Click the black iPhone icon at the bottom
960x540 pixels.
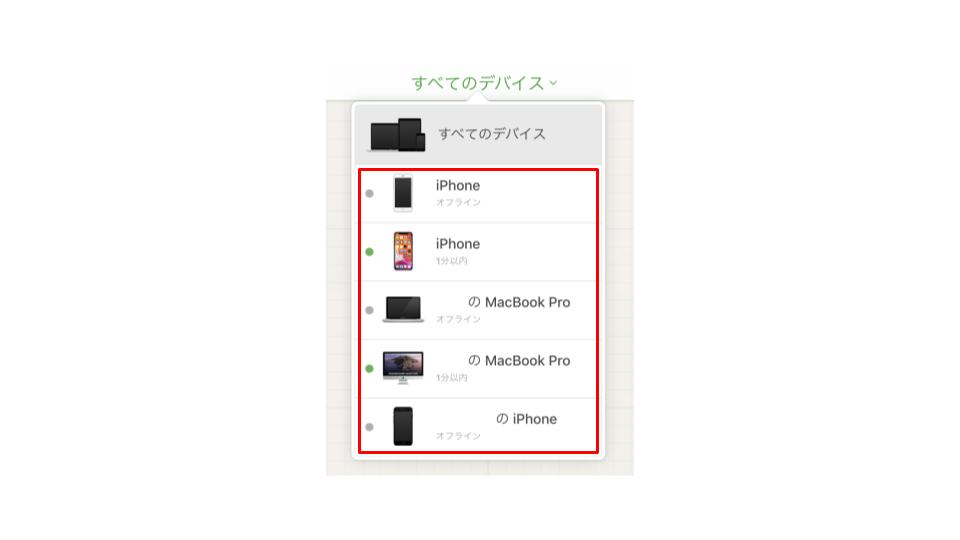403,426
